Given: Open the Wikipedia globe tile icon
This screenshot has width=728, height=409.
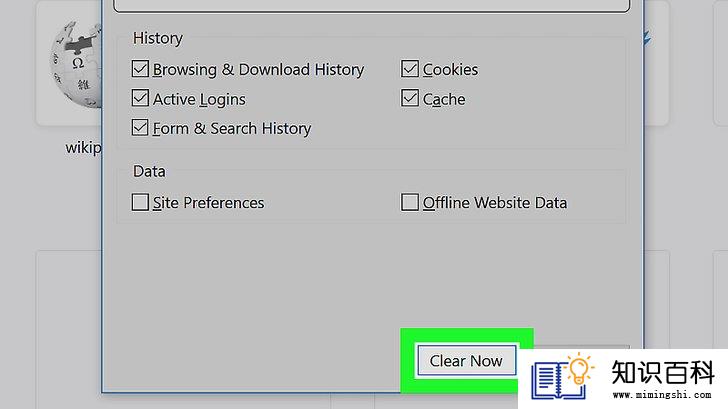Looking at the screenshot, I should click(x=76, y=65).
